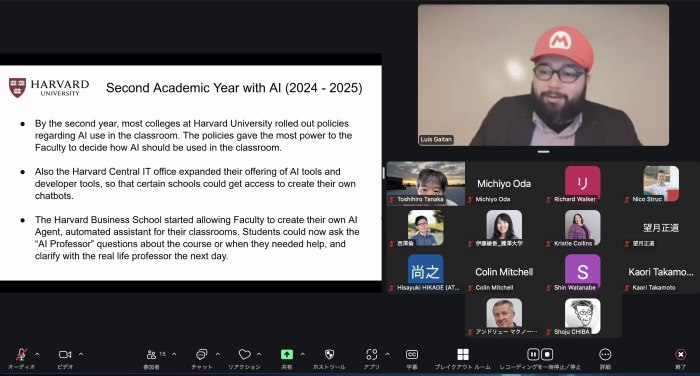Viewport: 700px width, 376px height.
Task: Open the apps icon
Action: tap(371, 355)
